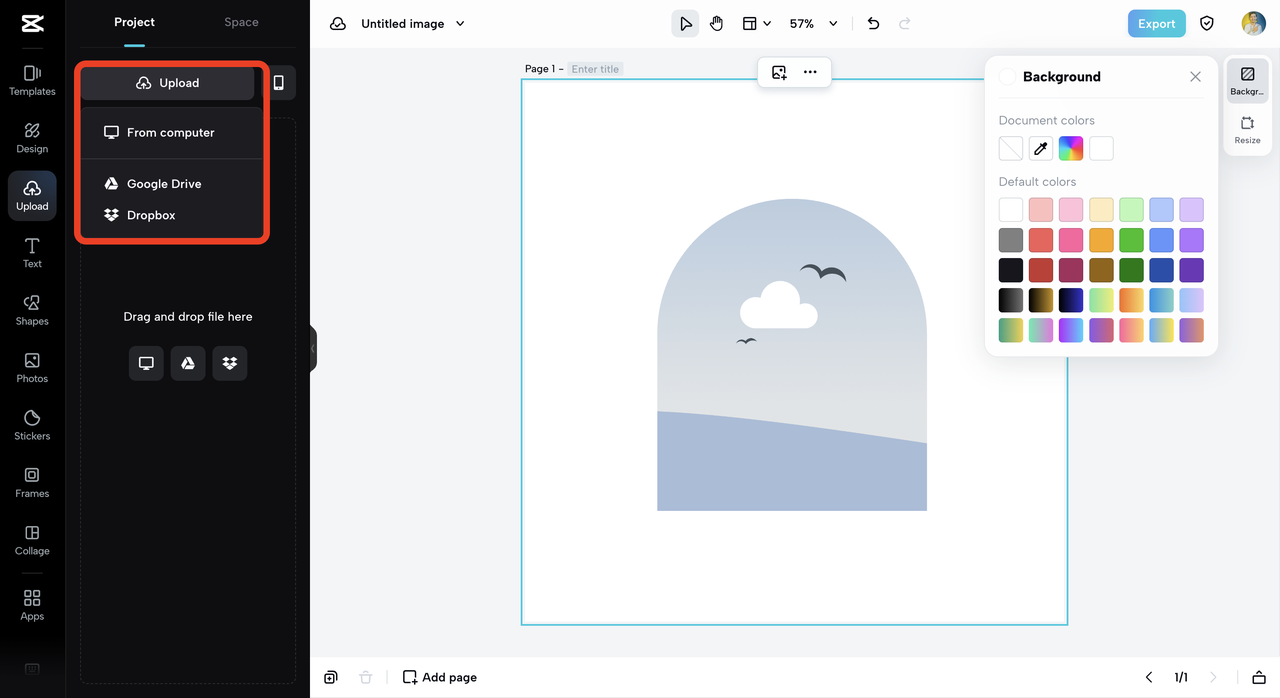Click the add image icon above canvas
The height and width of the screenshot is (698, 1280).
(779, 72)
